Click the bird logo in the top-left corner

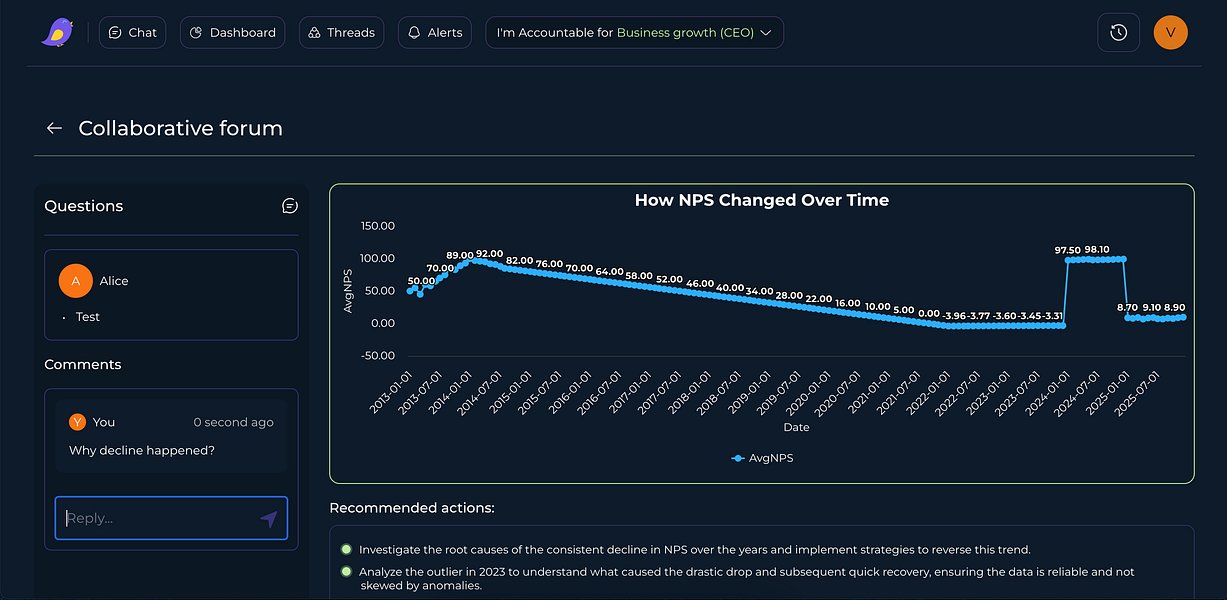point(58,32)
